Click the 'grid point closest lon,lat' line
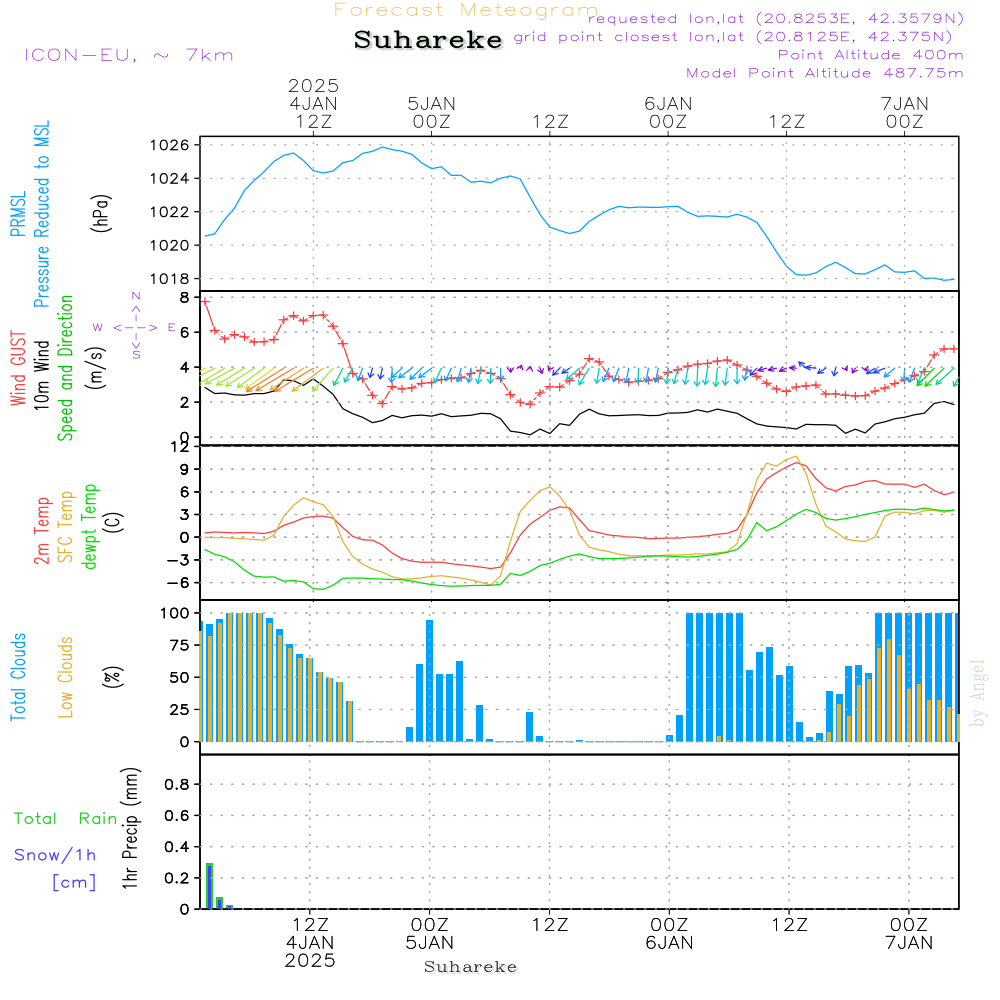This screenshot has width=1000, height=1000. coord(733,37)
